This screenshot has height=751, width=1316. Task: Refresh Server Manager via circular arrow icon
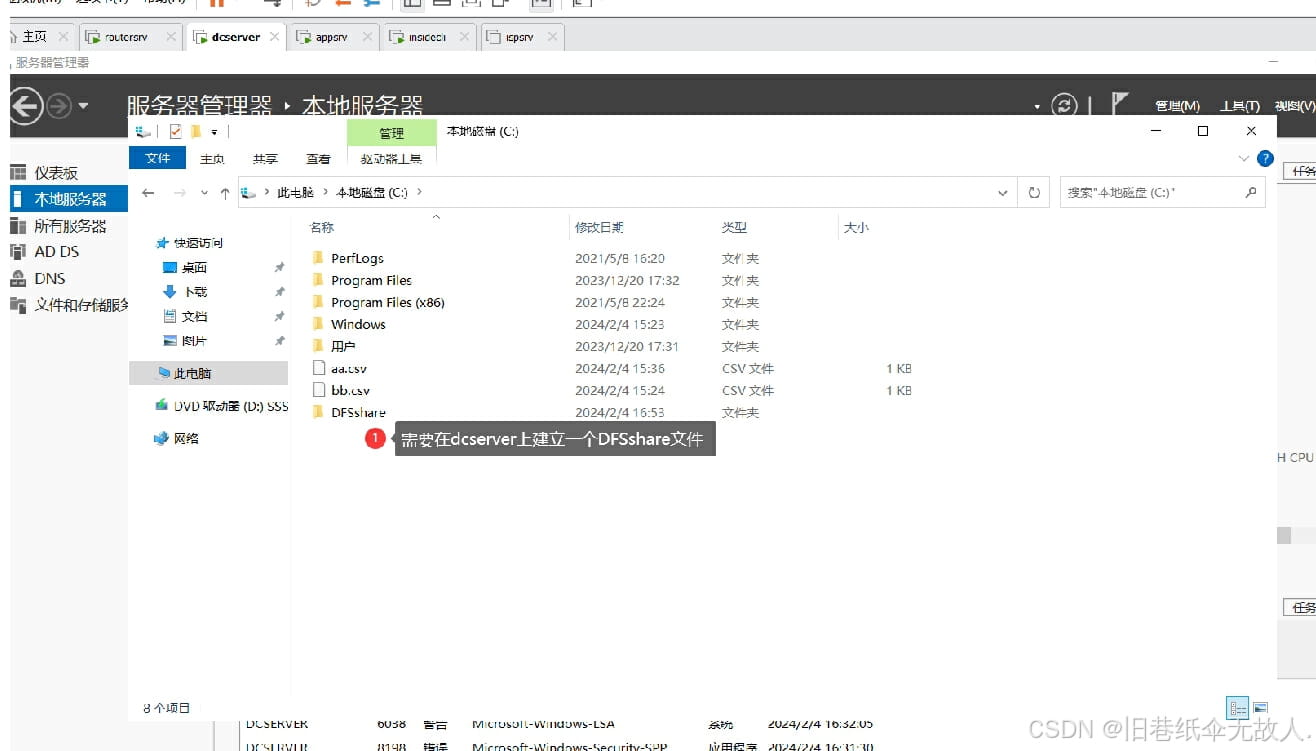click(1063, 104)
